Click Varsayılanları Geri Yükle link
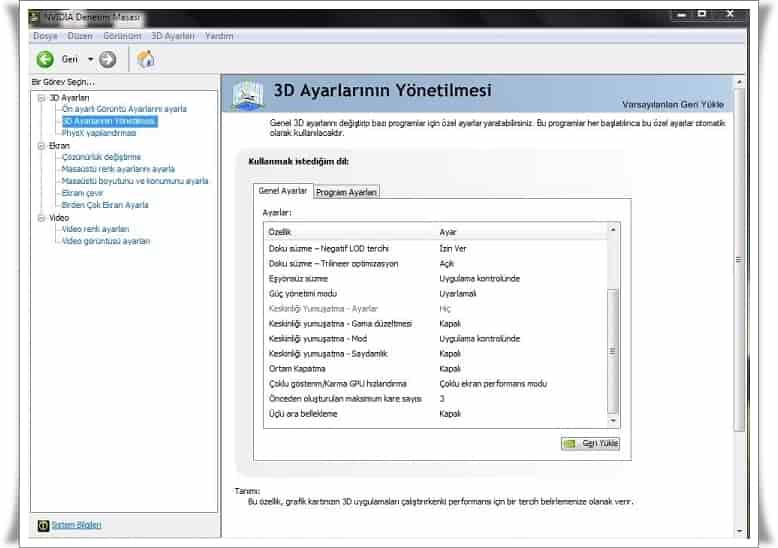Viewport: 778px width, 548px height. point(673,105)
